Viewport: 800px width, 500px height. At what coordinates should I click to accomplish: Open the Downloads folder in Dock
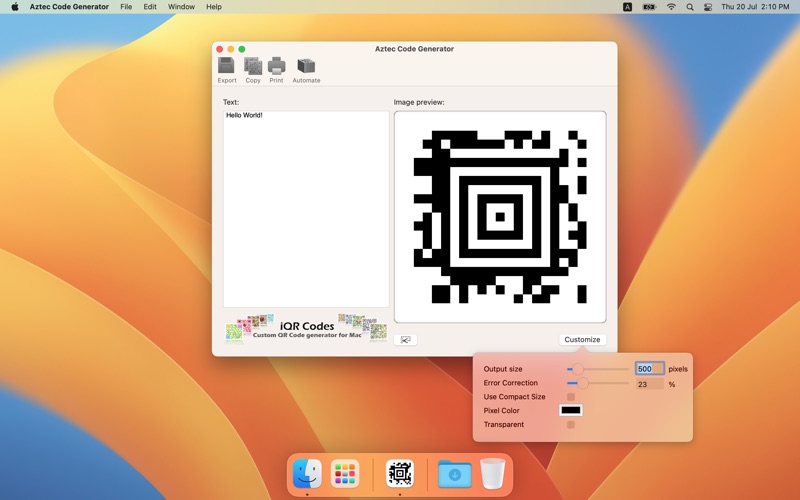click(x=454, y=473)
